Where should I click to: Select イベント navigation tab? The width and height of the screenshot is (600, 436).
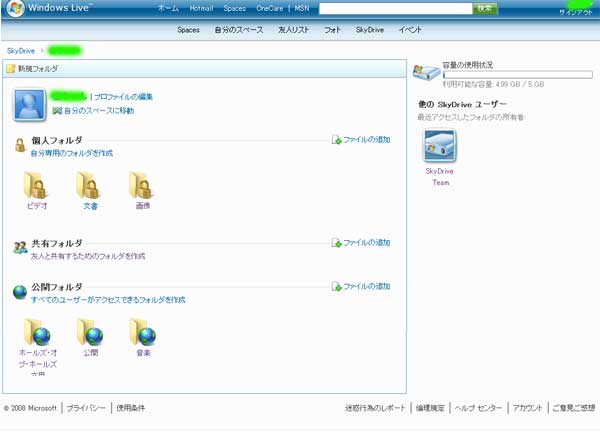pyautogui.click(x=410, y=30)
